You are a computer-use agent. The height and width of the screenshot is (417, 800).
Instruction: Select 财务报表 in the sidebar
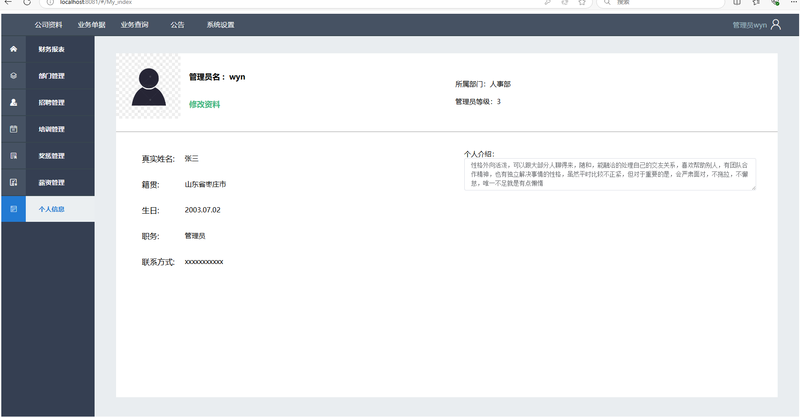point(52,50)
